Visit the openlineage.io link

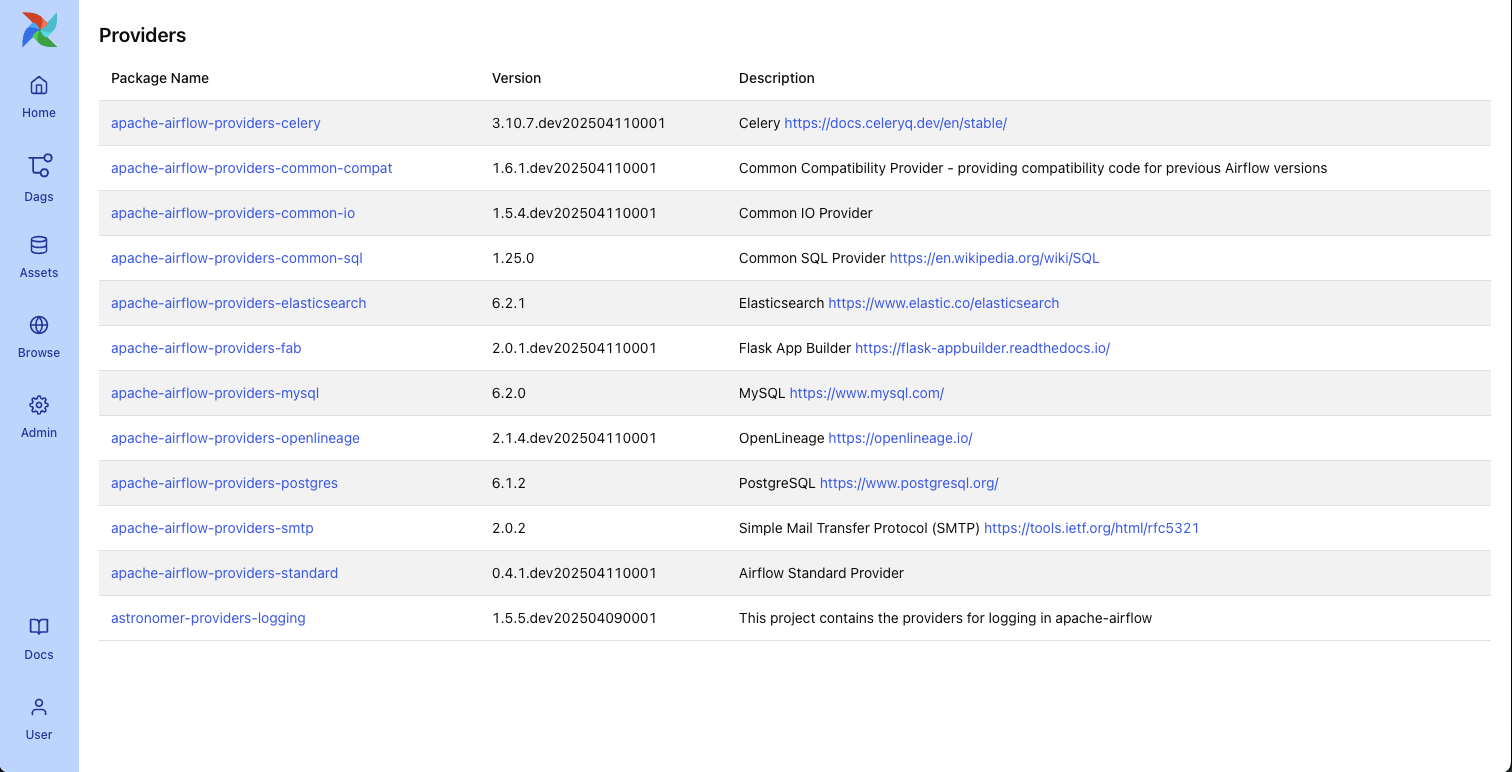point(900,438)
